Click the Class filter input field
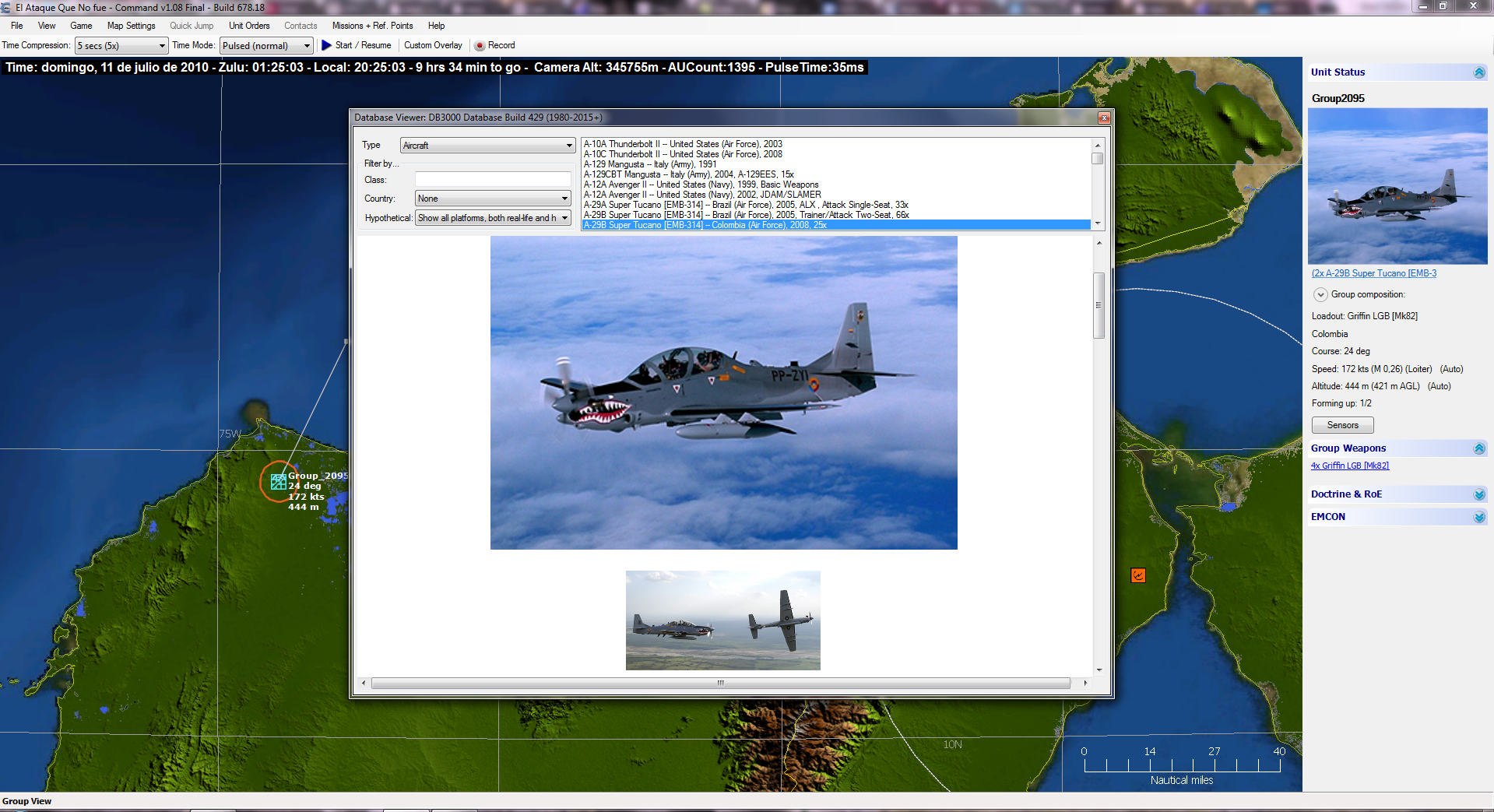This screenshot has height=812, width=1494. click(x=493, y=180)
